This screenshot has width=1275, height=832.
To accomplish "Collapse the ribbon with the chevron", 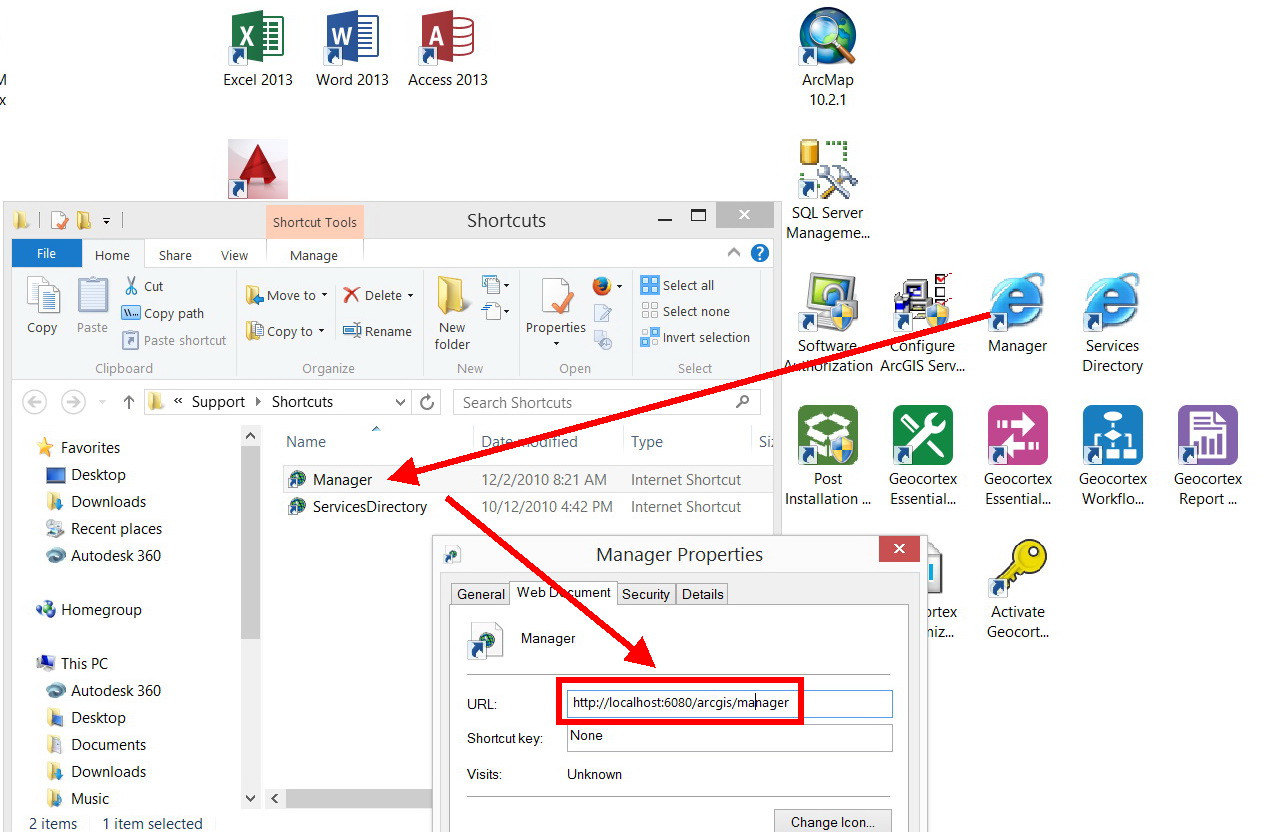I will click(x=734, y=253).
